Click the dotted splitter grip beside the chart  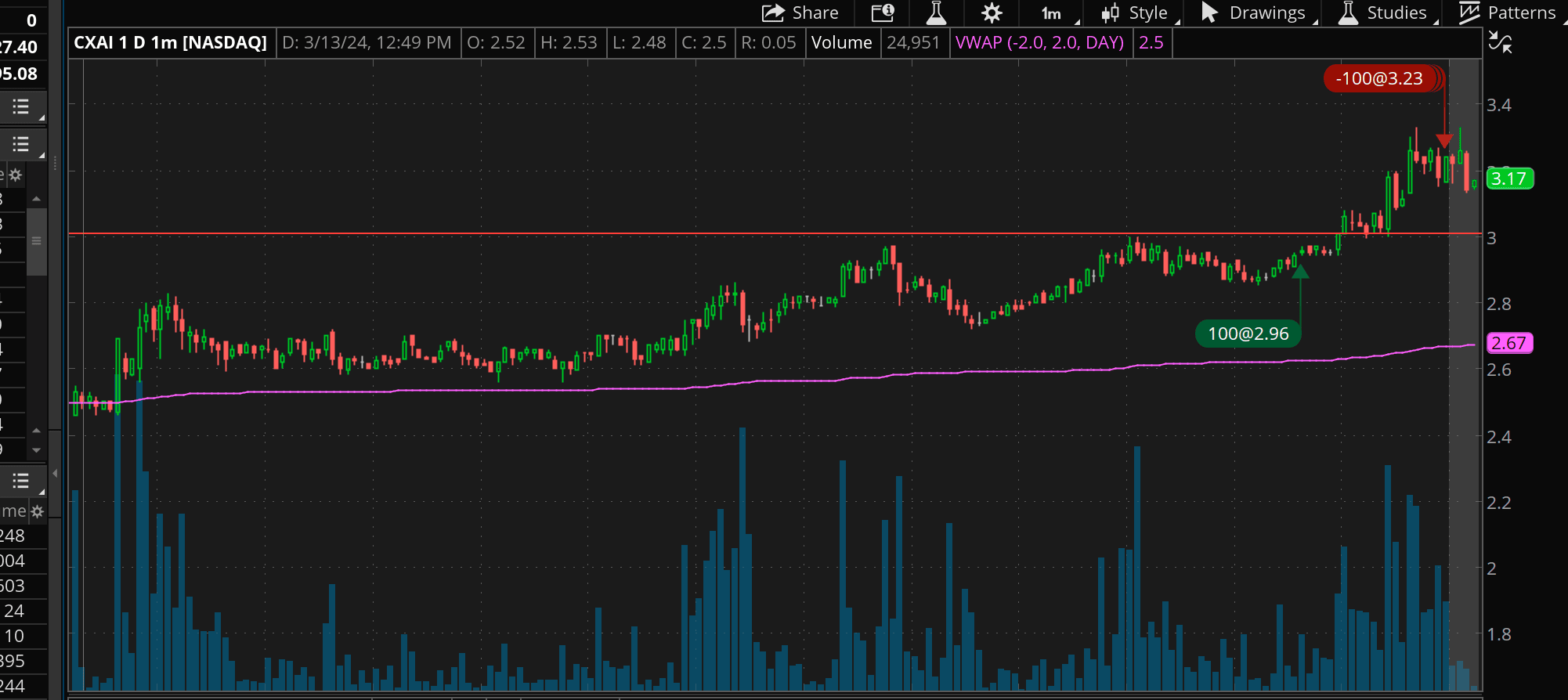coord(55,164)
